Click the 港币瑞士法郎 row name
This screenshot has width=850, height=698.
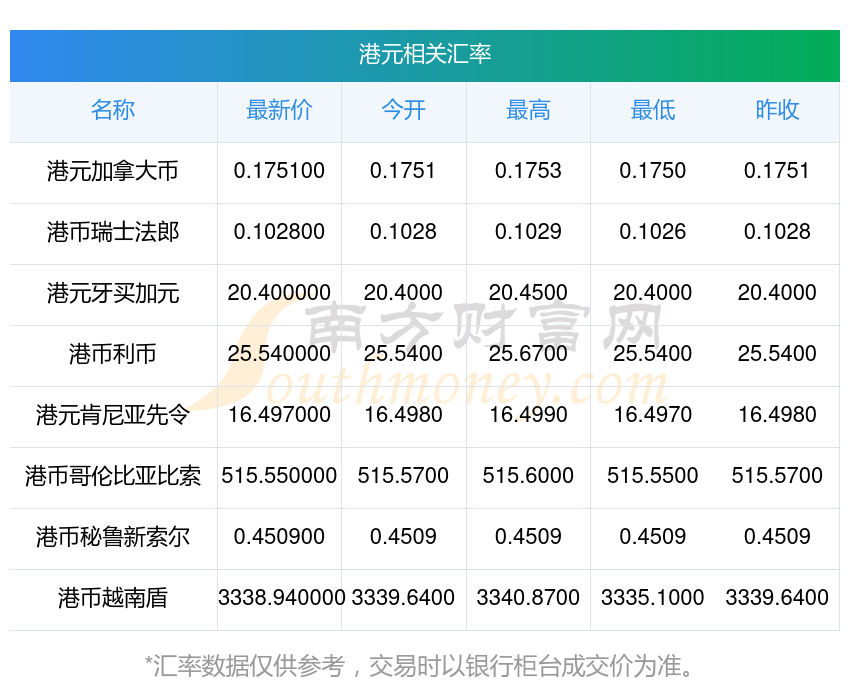[x=113, y=232]
